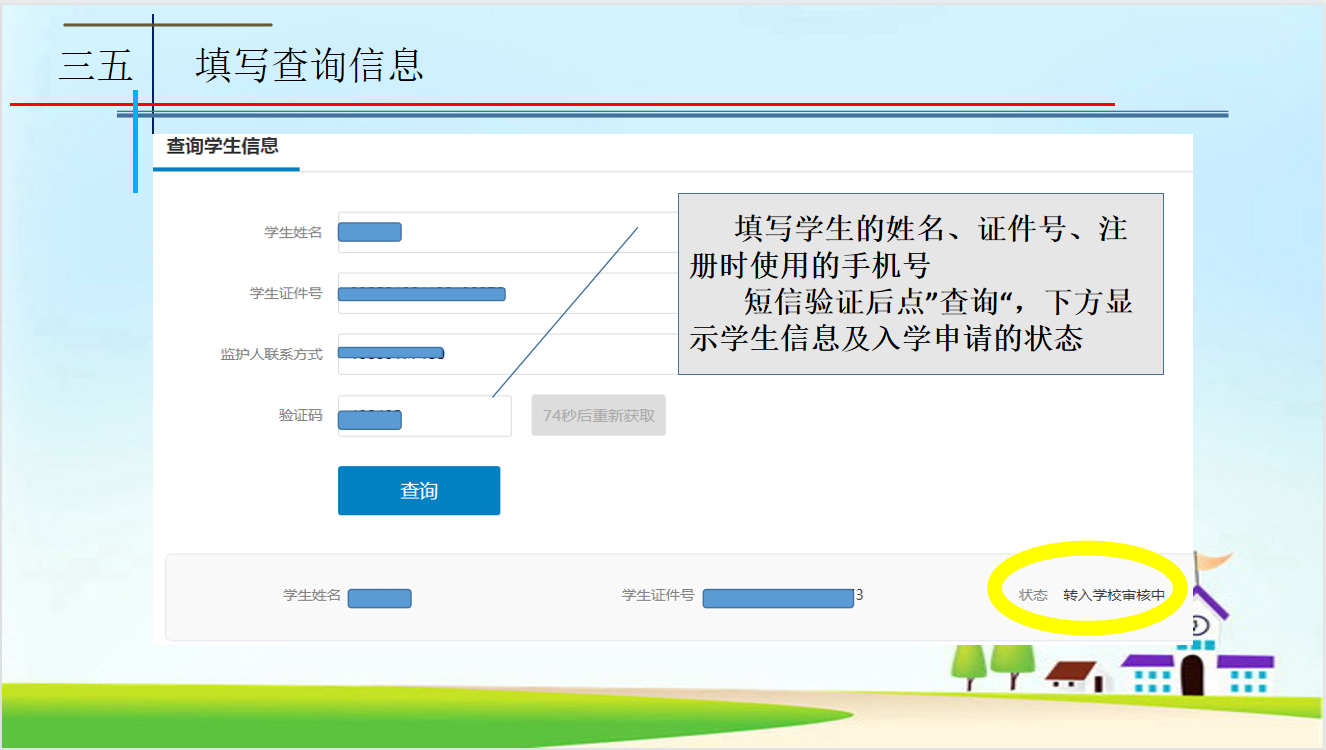The width and height of the screenshot is (1326, 750).
Task: Click the 74秒后重新获取 resend button
Action: 598,415
